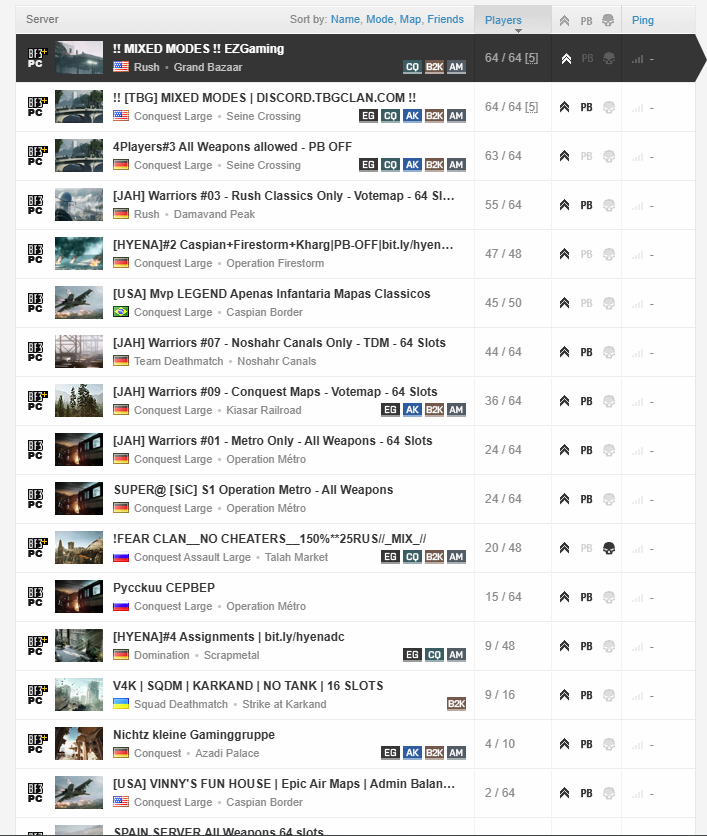Click the PB PunkBuster header icon
Viewport: 707px width, 836px height.
click(x=586, y=21)
